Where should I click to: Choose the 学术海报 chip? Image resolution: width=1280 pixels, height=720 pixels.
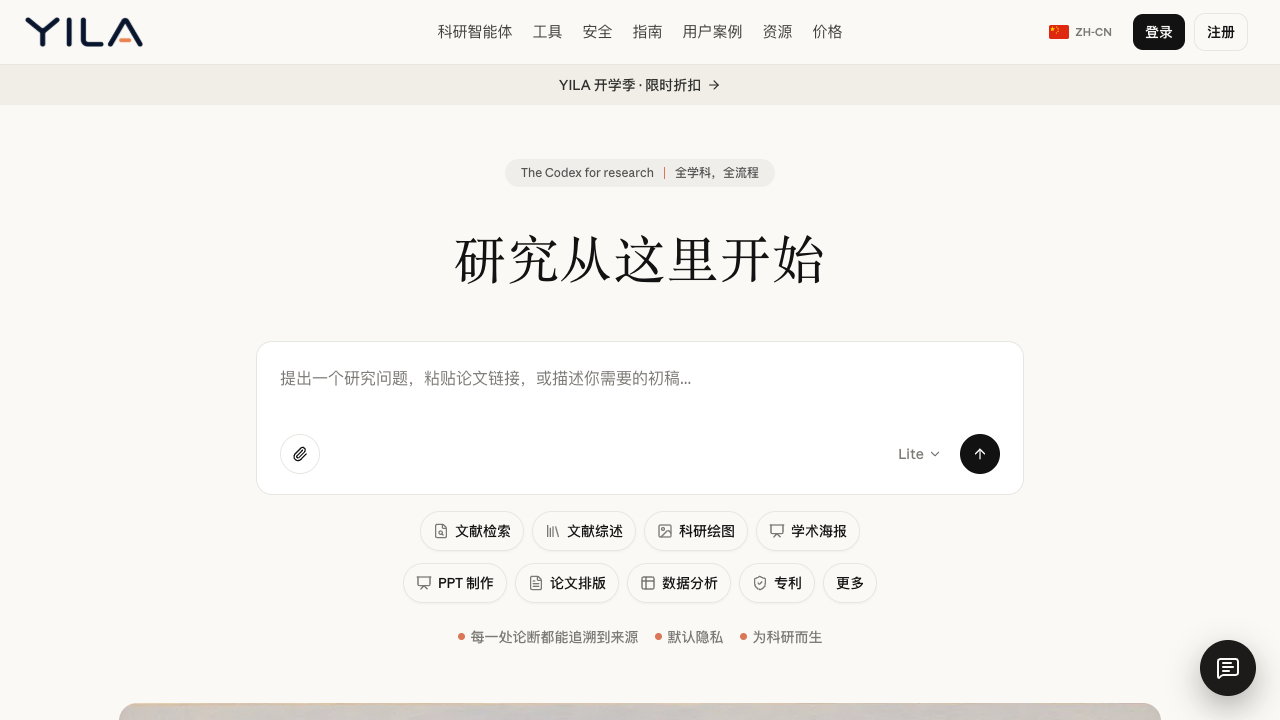[808, 531]
